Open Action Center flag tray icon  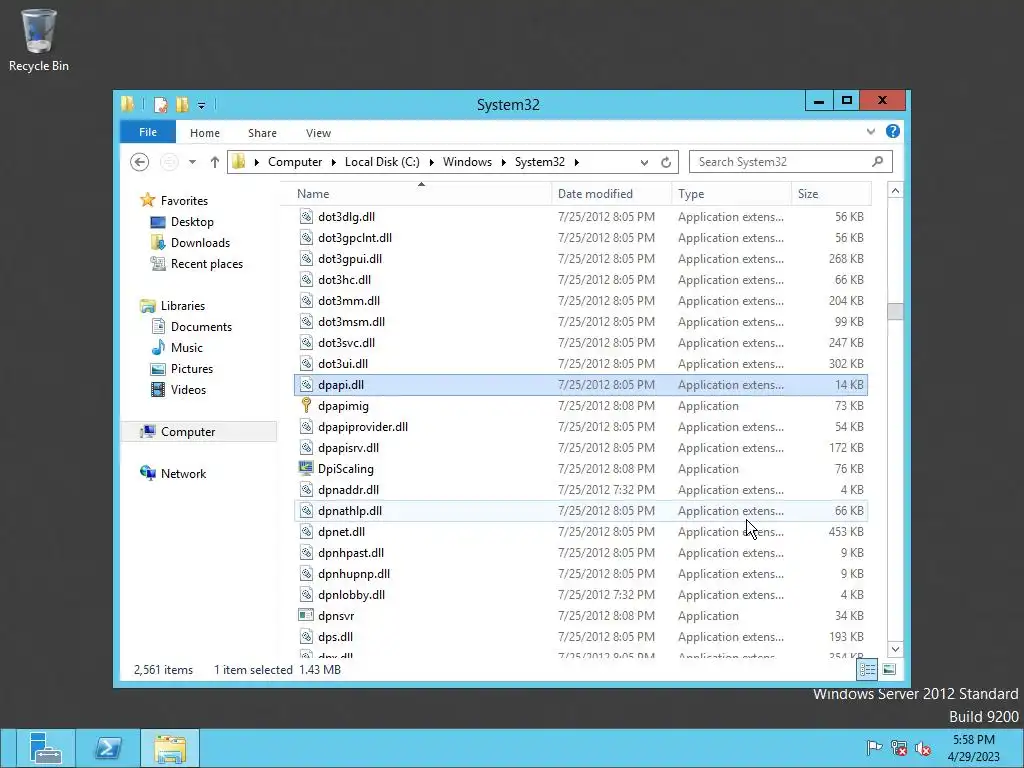click(x=874, y=748)
